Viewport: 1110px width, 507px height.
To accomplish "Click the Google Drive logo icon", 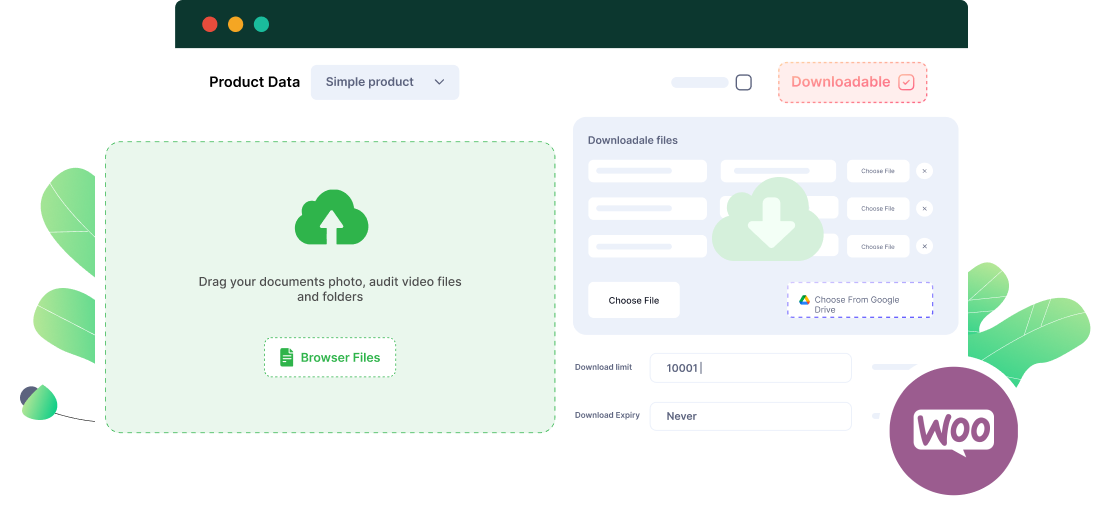I will coord(804,300).
